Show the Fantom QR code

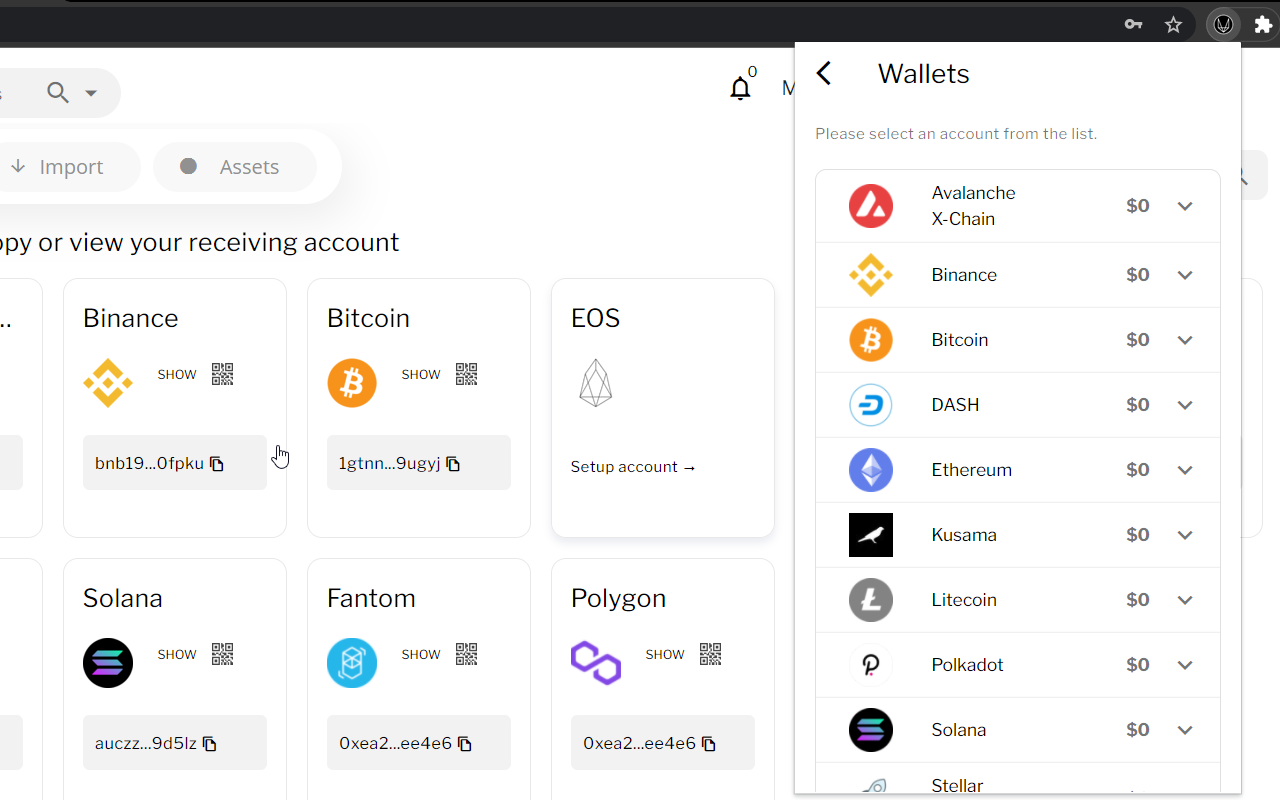point(466,654)
